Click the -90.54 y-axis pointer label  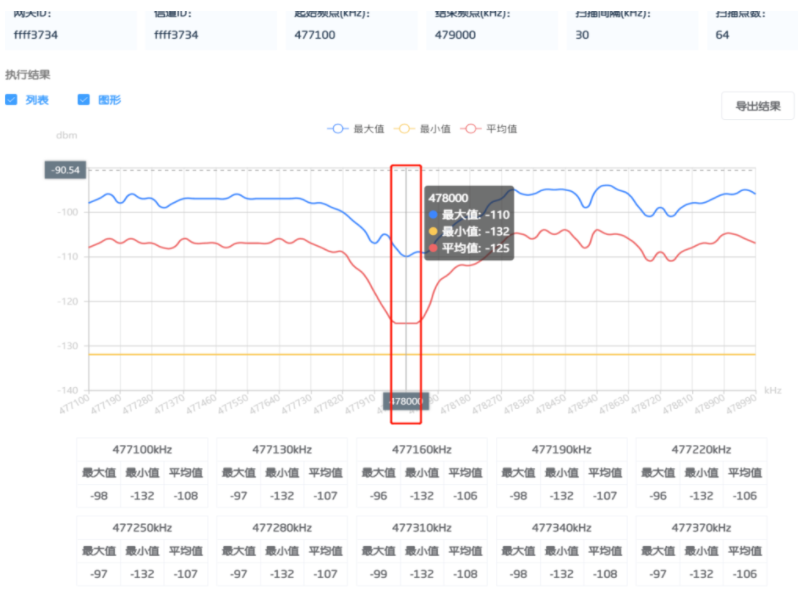coord(66,170)
